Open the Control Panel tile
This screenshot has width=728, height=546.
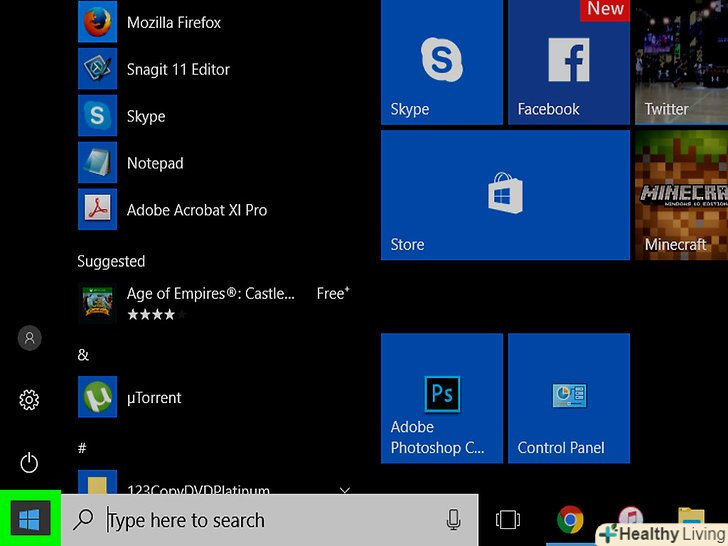point(568,396)
